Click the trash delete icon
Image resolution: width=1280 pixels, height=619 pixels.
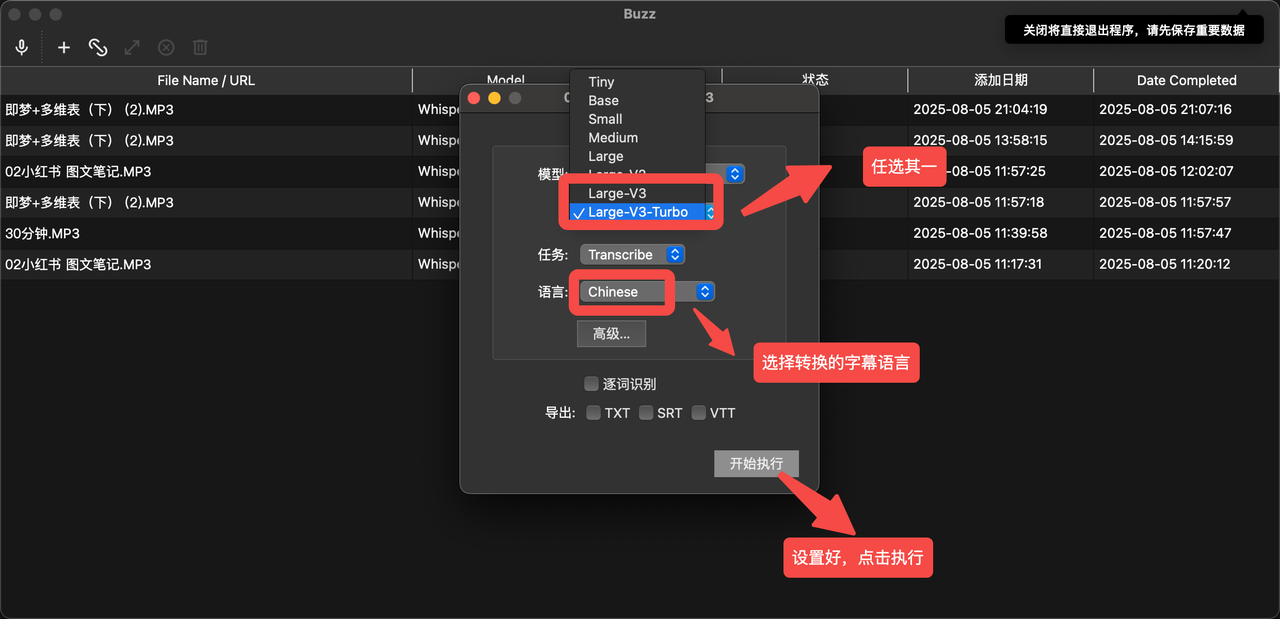tap(200, 47)
